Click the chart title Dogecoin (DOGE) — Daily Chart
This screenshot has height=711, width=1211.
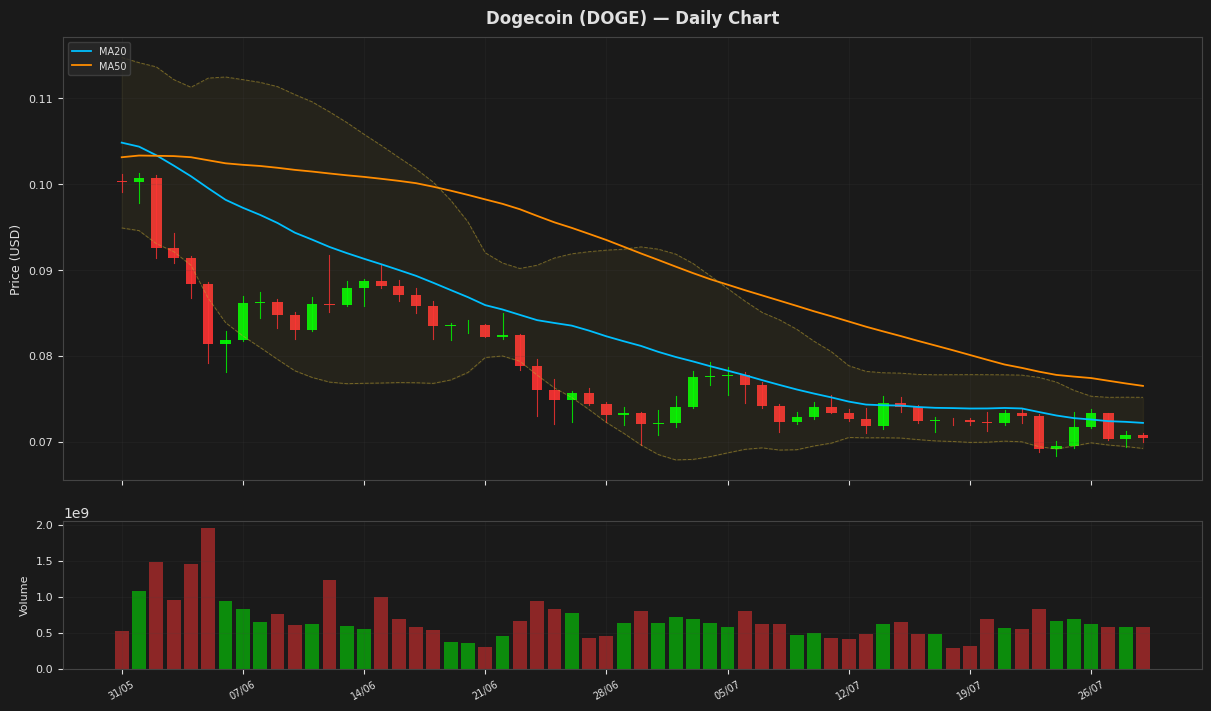632,19
